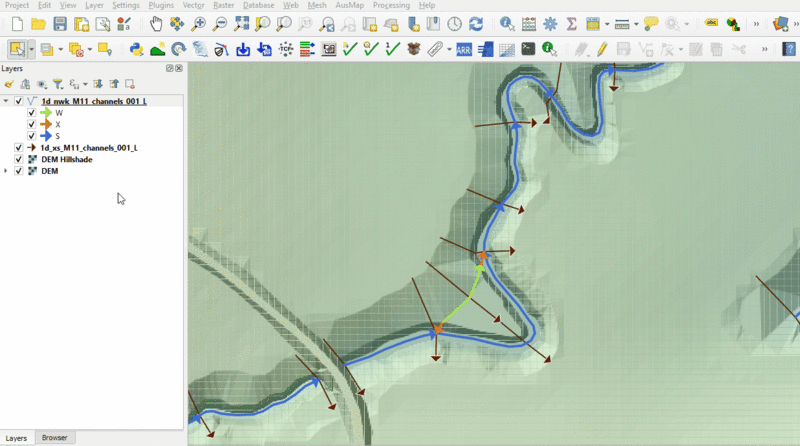Open the selection tool dropdown arrow
The height and width of the screenshot is (446, 800).
coord(32,48)
